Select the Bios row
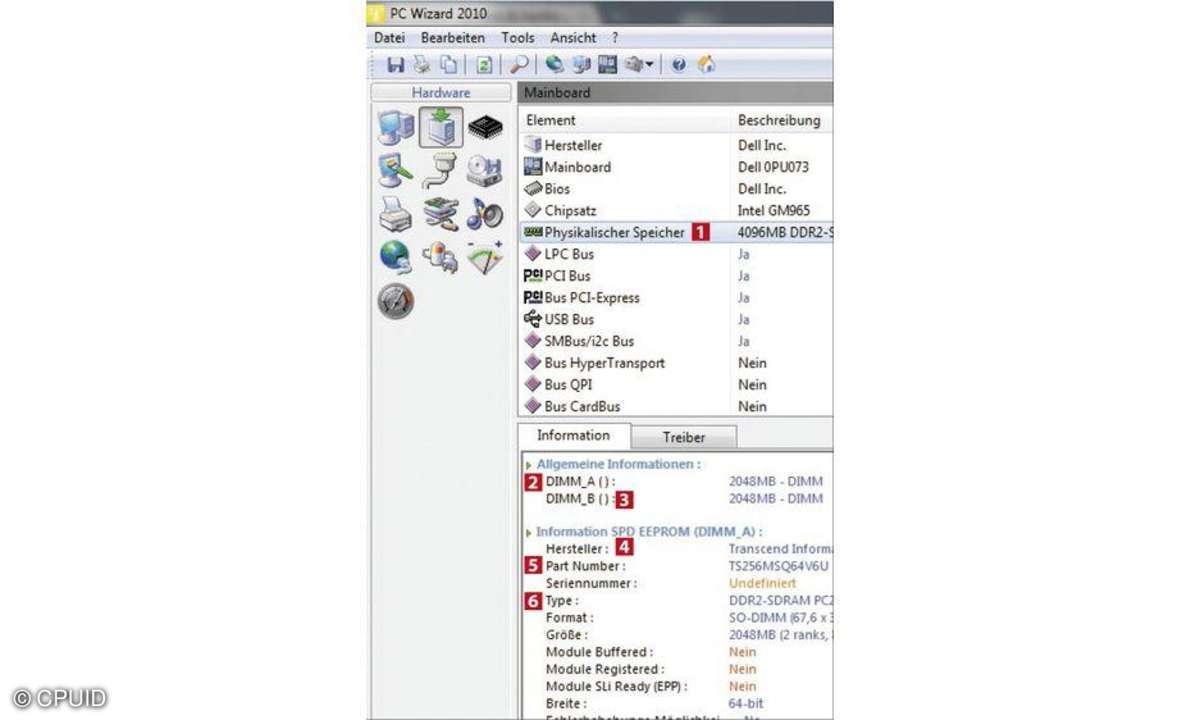Screen dimensions: 1200x720 (x=675, y=189)
